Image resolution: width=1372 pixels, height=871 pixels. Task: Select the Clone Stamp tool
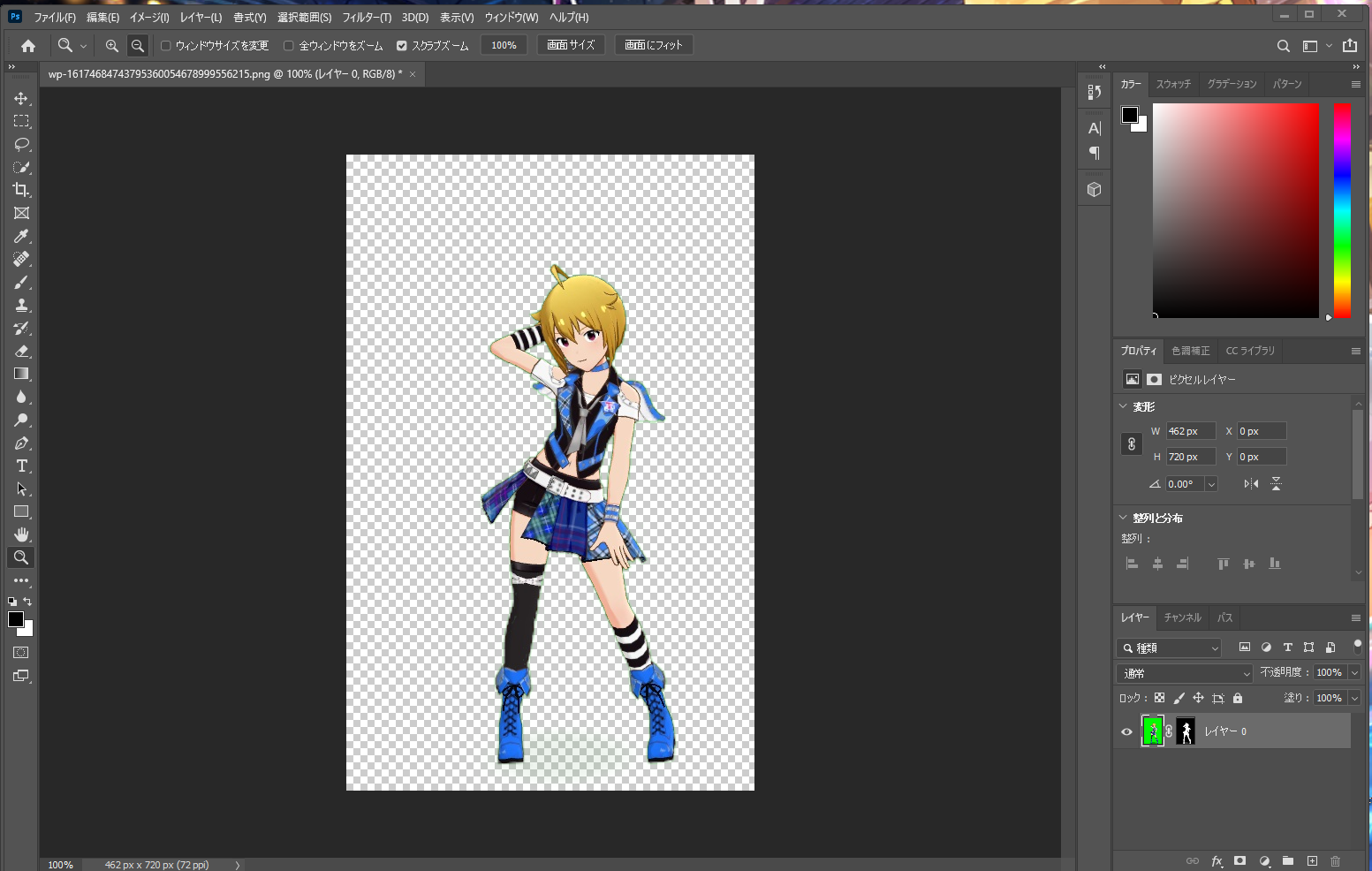point(21,305)
